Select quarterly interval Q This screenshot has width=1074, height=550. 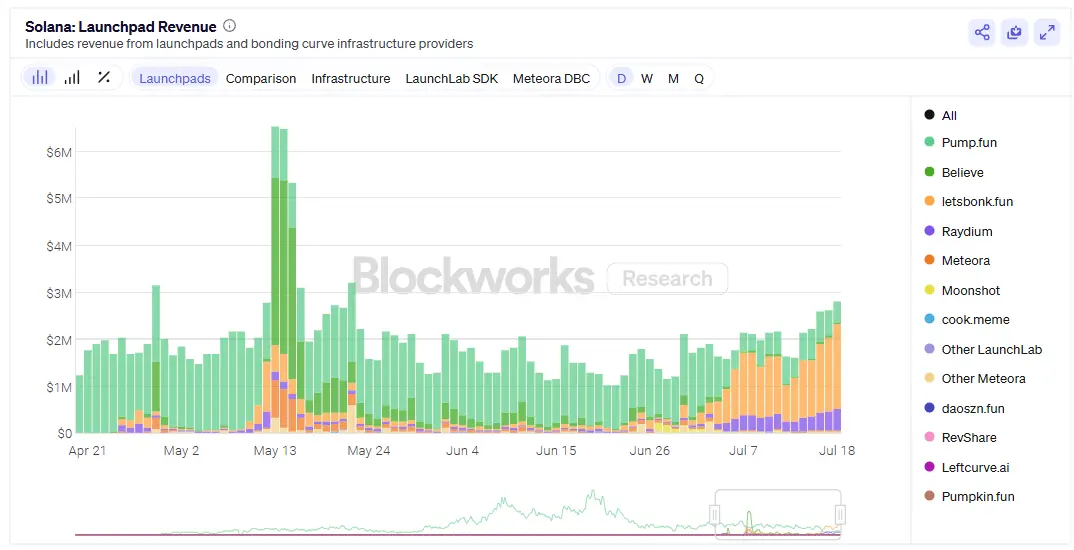(699, 78)
